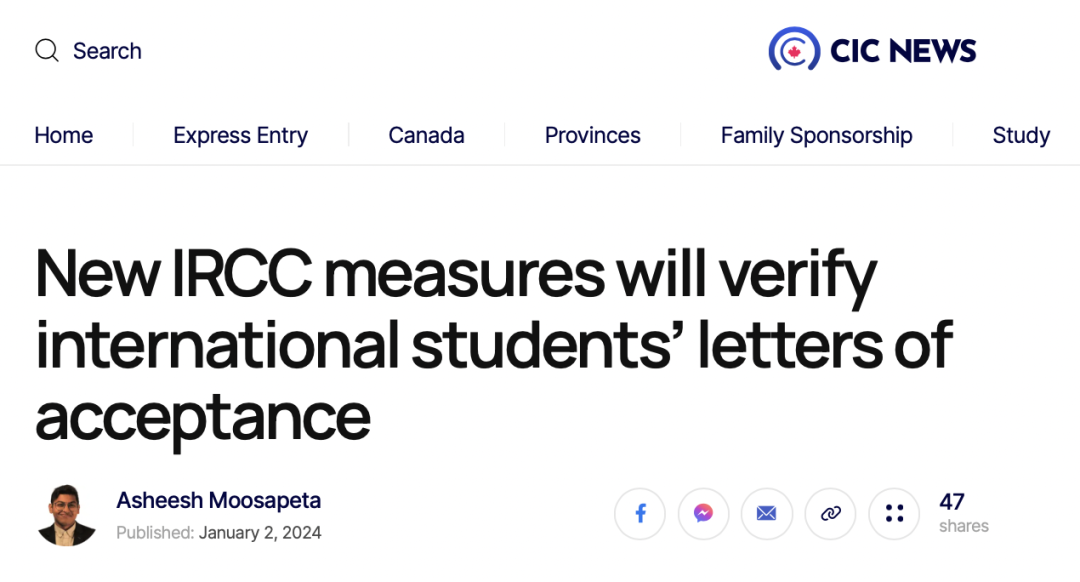Click the Search text field
This screenshot has height=582, width=1080.
click(107, 51)
